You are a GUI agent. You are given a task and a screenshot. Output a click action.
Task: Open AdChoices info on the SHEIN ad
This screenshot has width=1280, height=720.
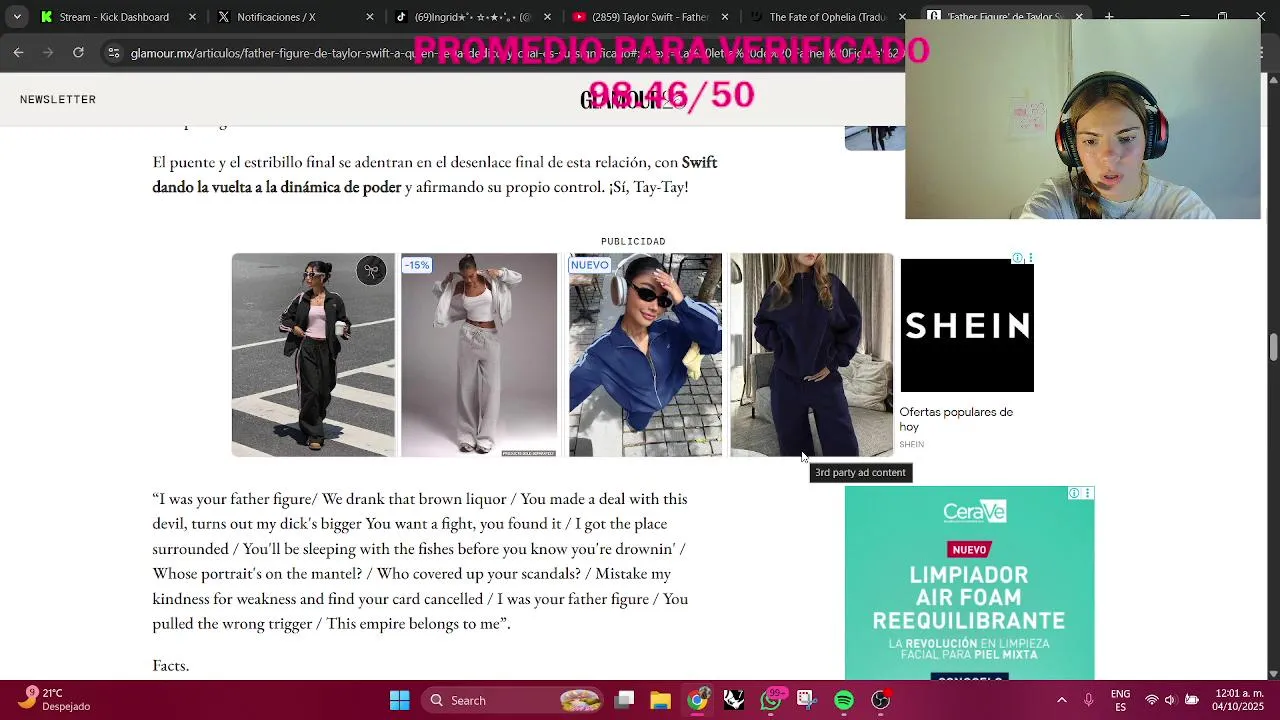[1017, 258]
